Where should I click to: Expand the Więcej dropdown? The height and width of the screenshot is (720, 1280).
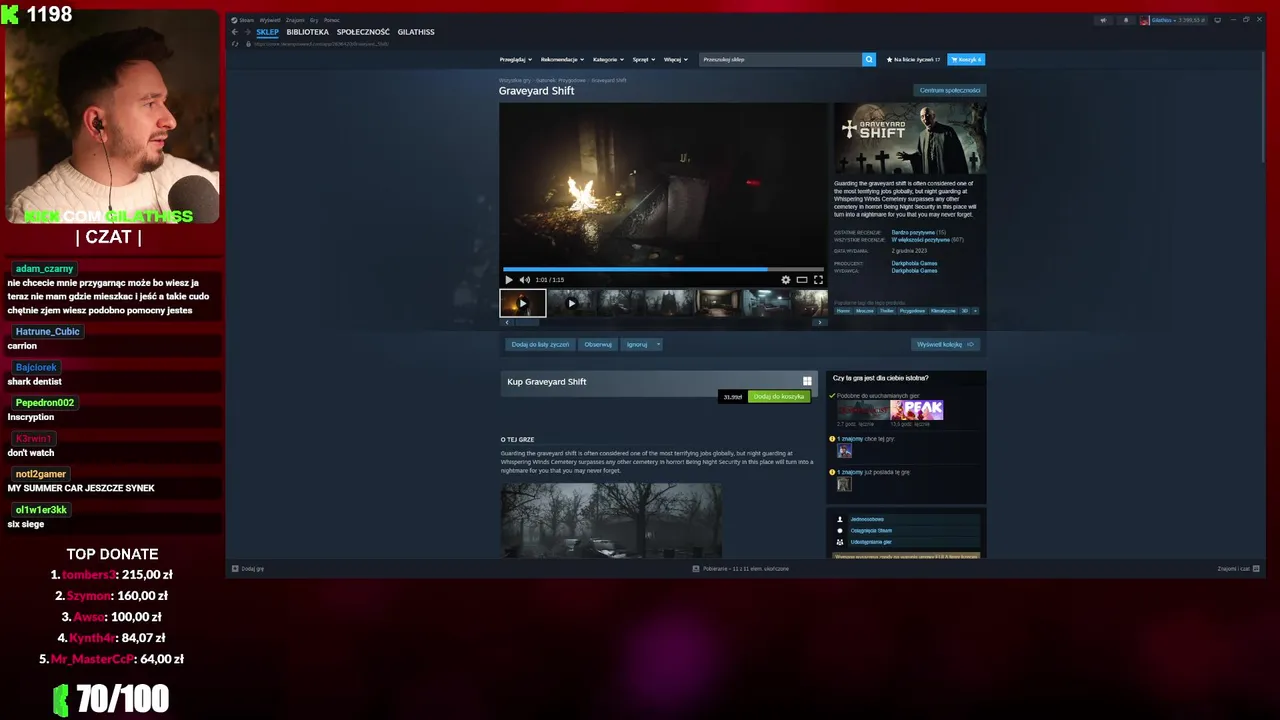click(x=675, y=59)
